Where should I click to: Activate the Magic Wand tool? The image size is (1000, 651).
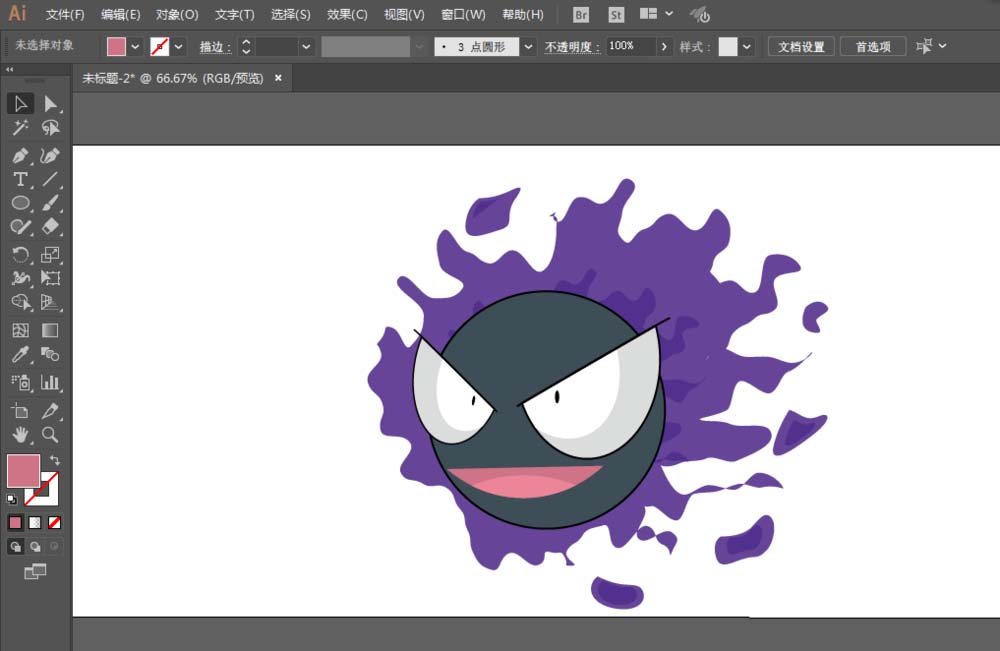click(20, 128)
